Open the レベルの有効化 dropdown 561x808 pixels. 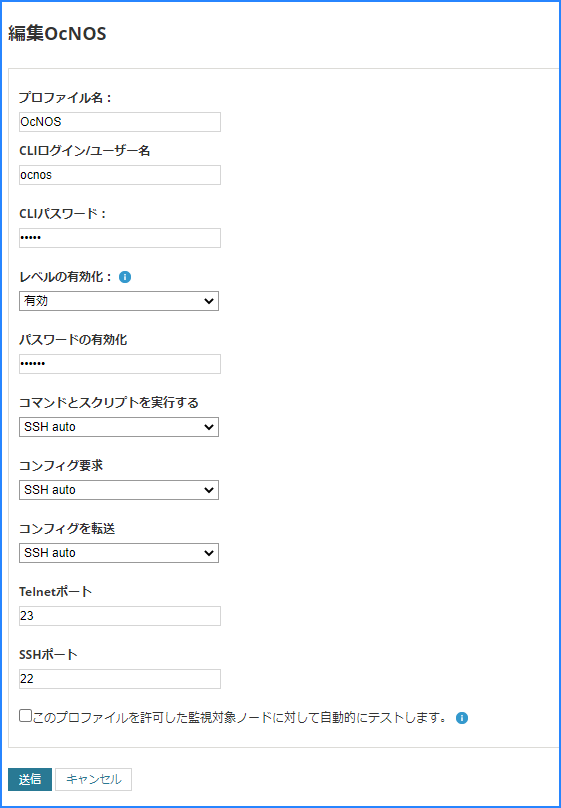tap(119, 301)
